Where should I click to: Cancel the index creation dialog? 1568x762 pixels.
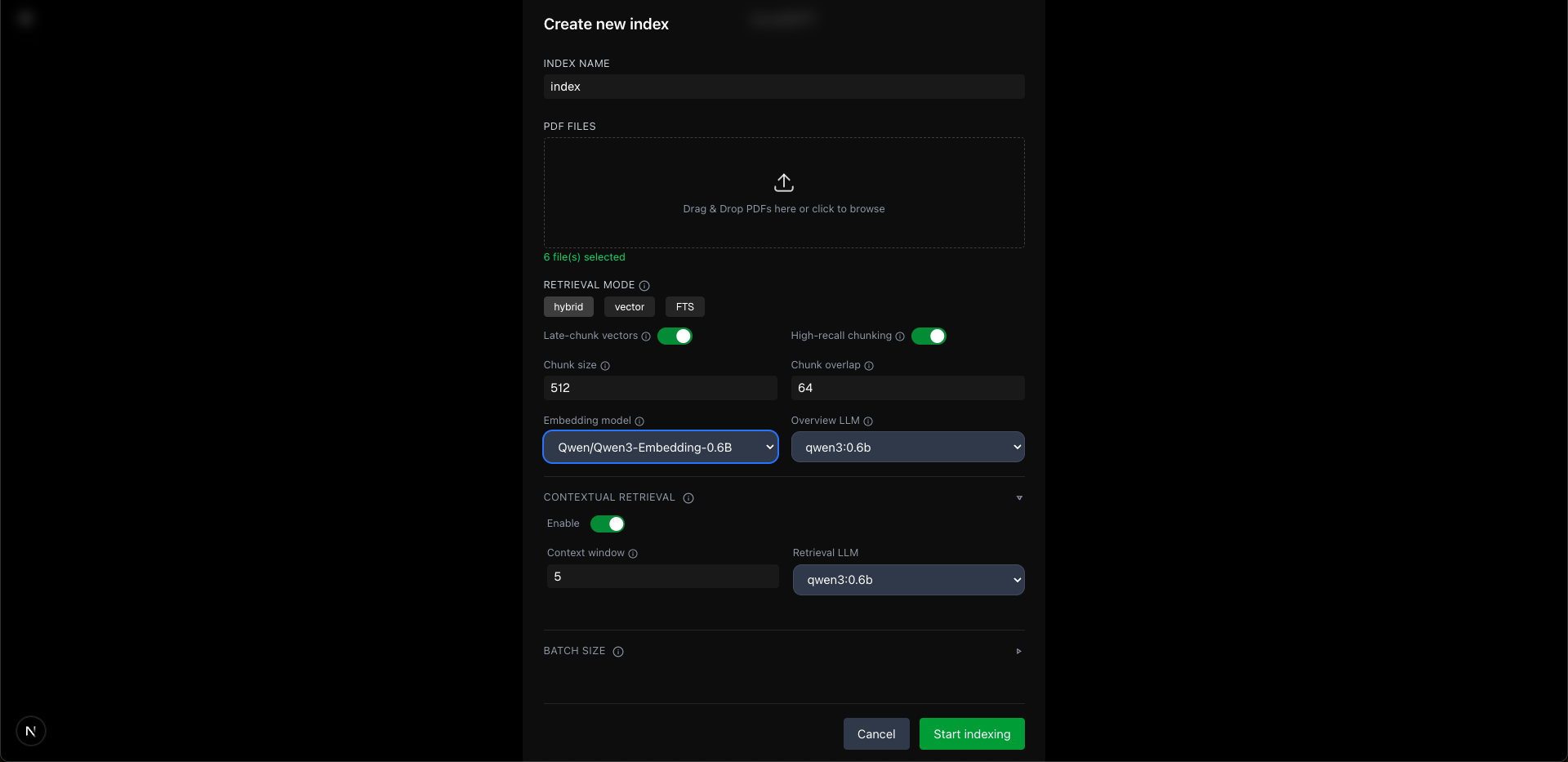click(x=875, y=734)
